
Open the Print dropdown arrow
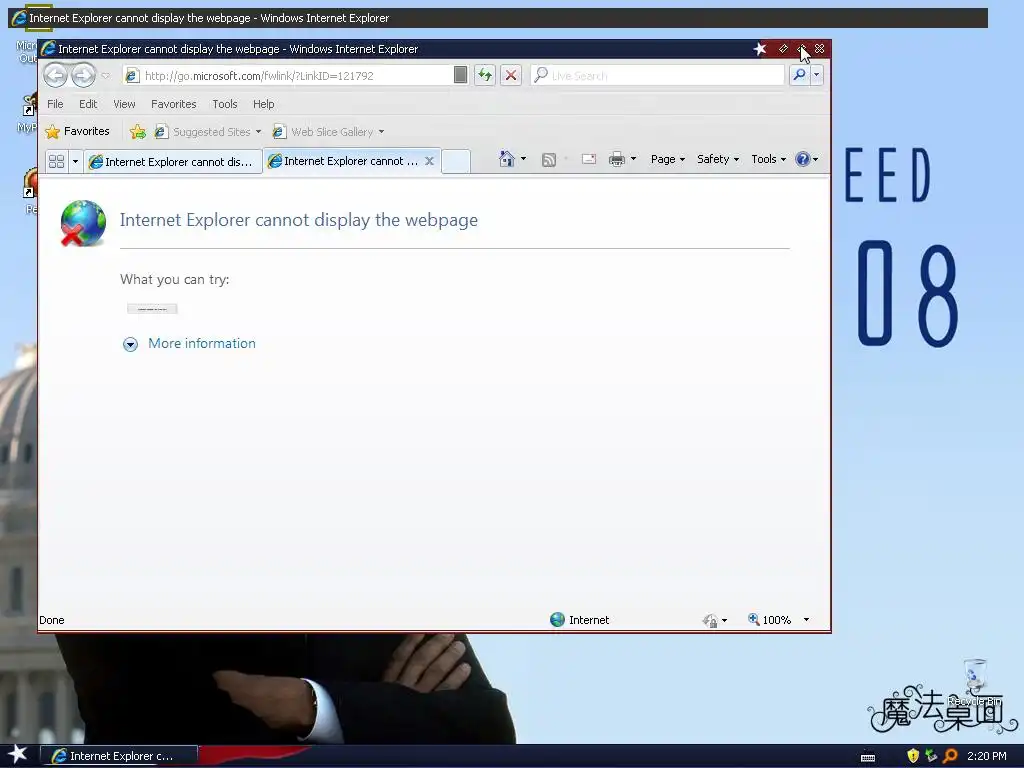633,159
